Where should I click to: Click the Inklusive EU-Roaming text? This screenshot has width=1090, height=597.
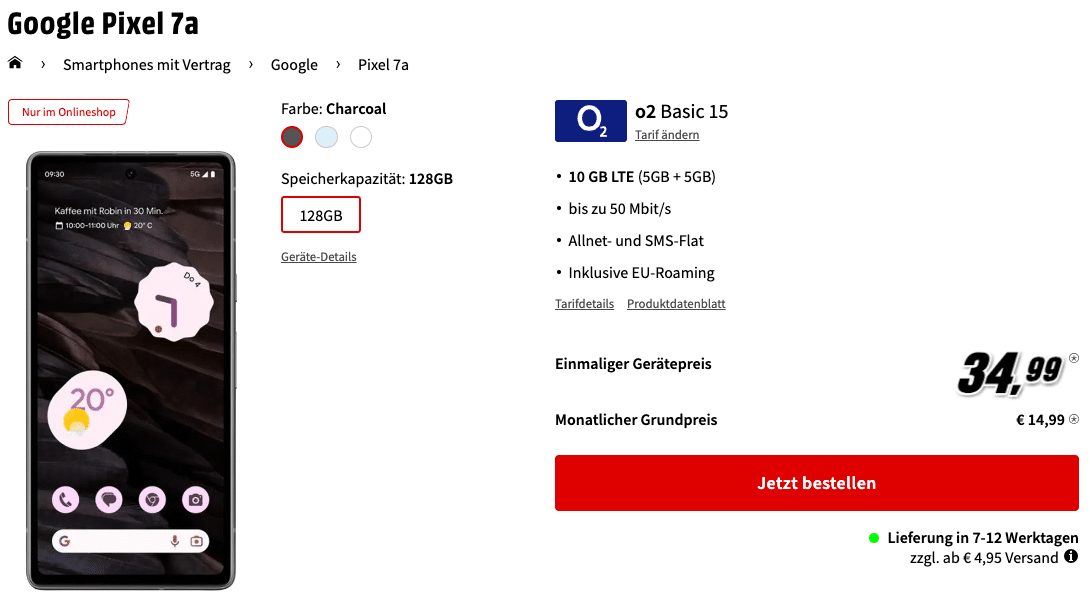point(641,272)
